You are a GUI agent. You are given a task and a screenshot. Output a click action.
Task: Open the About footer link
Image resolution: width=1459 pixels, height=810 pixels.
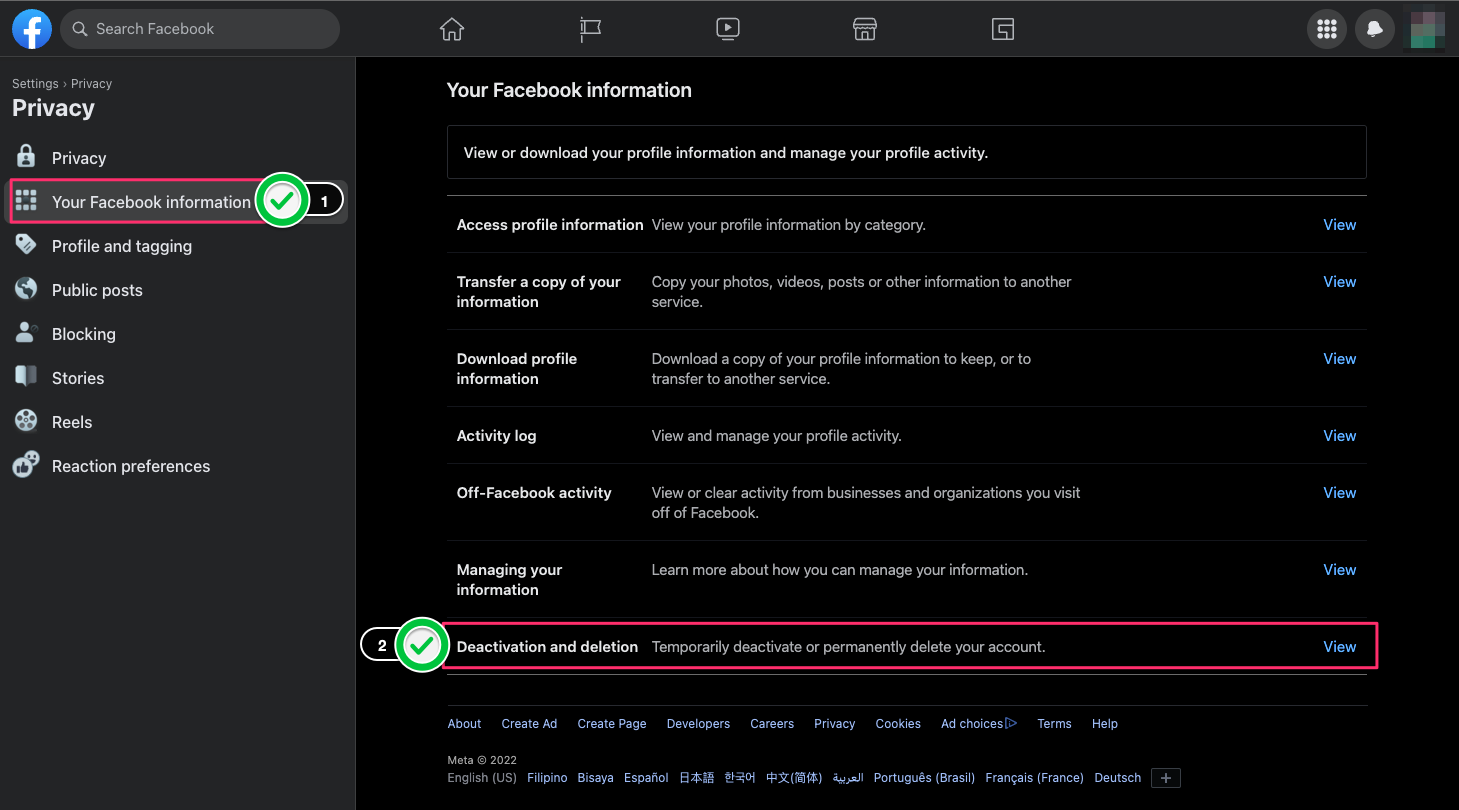pyautogui.click(x=464, y=724)
